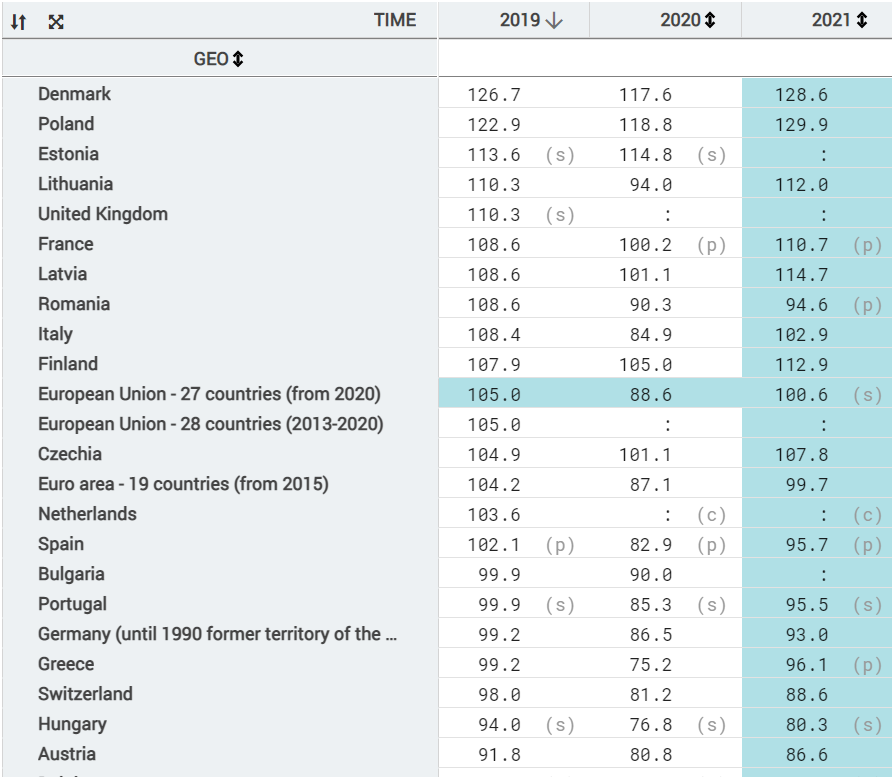This screenshot has height=777, width=892.
Task: Select the Denmark row label
Action: pyautogui.click(x=75, y=94)
